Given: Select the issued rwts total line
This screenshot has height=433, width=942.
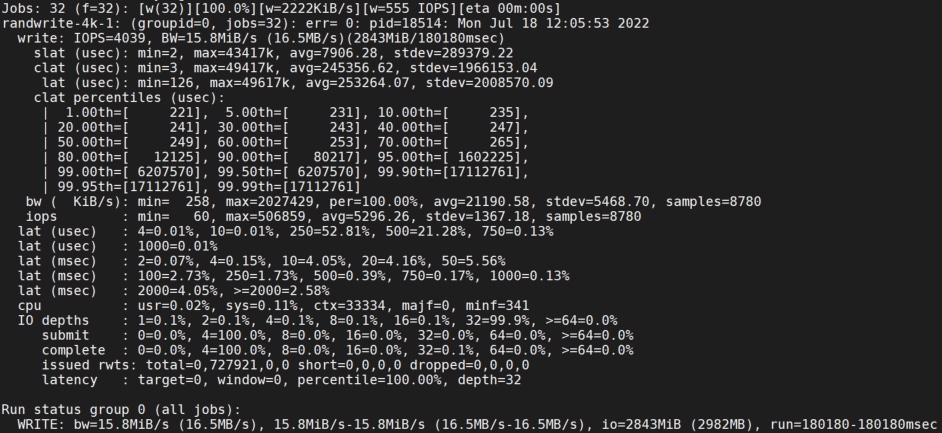Looking at the screenshot, I should tap(285, 365).
